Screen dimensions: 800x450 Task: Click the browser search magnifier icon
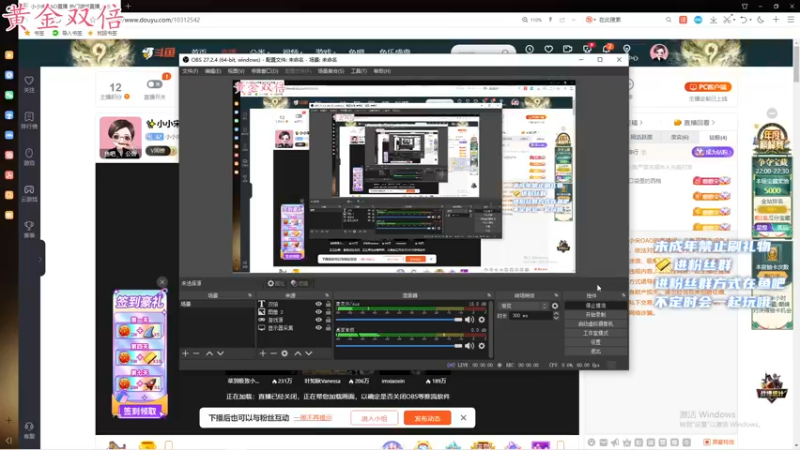click(668, 19)
